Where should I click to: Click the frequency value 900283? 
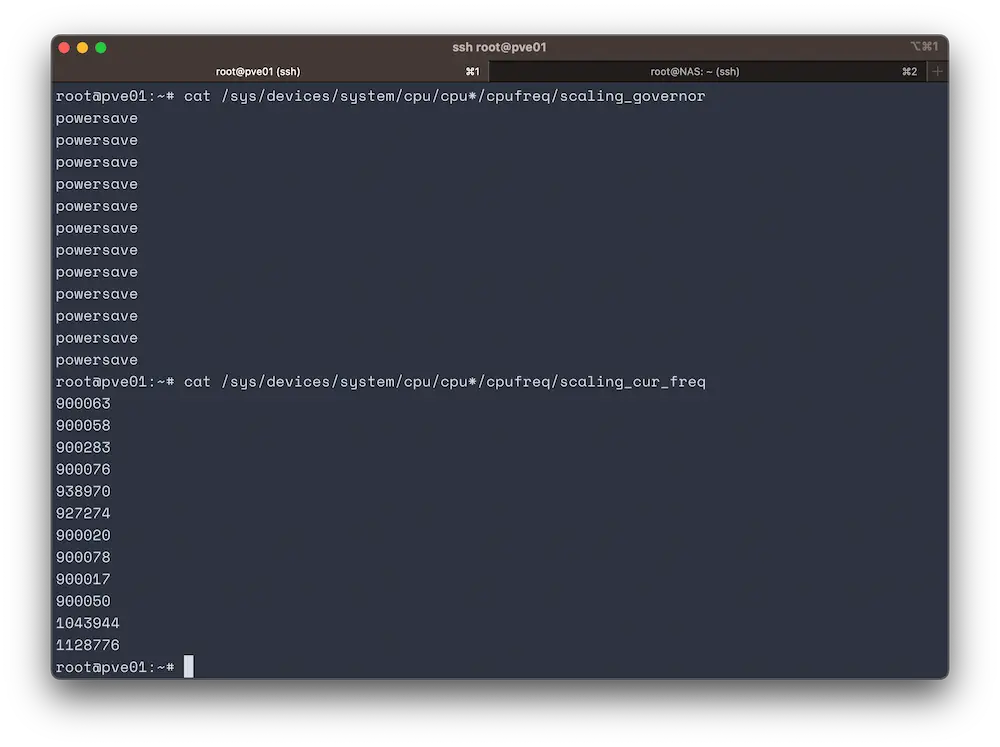[83, 447]
